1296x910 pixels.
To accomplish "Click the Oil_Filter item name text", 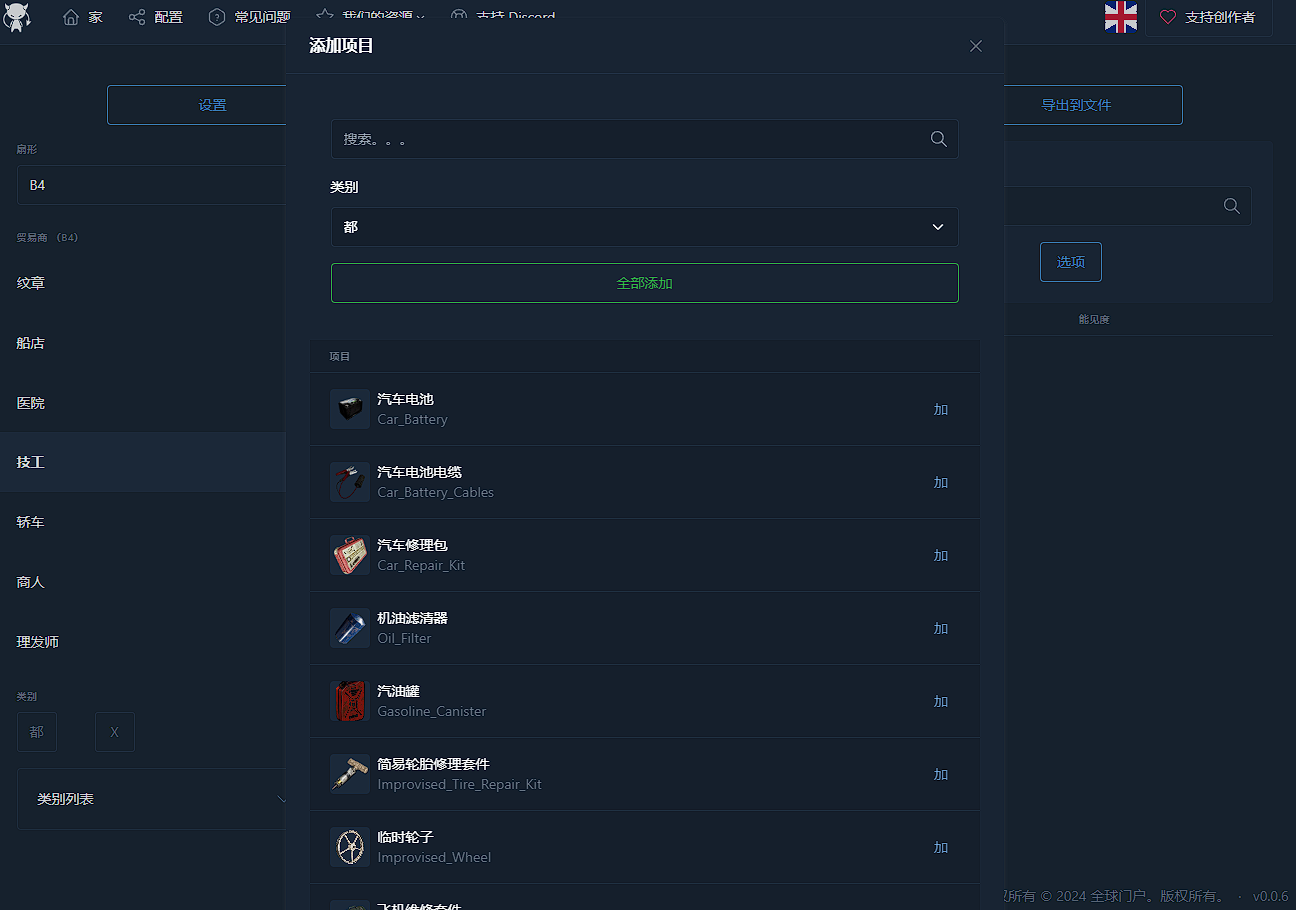I will click(x=404, y=639).
